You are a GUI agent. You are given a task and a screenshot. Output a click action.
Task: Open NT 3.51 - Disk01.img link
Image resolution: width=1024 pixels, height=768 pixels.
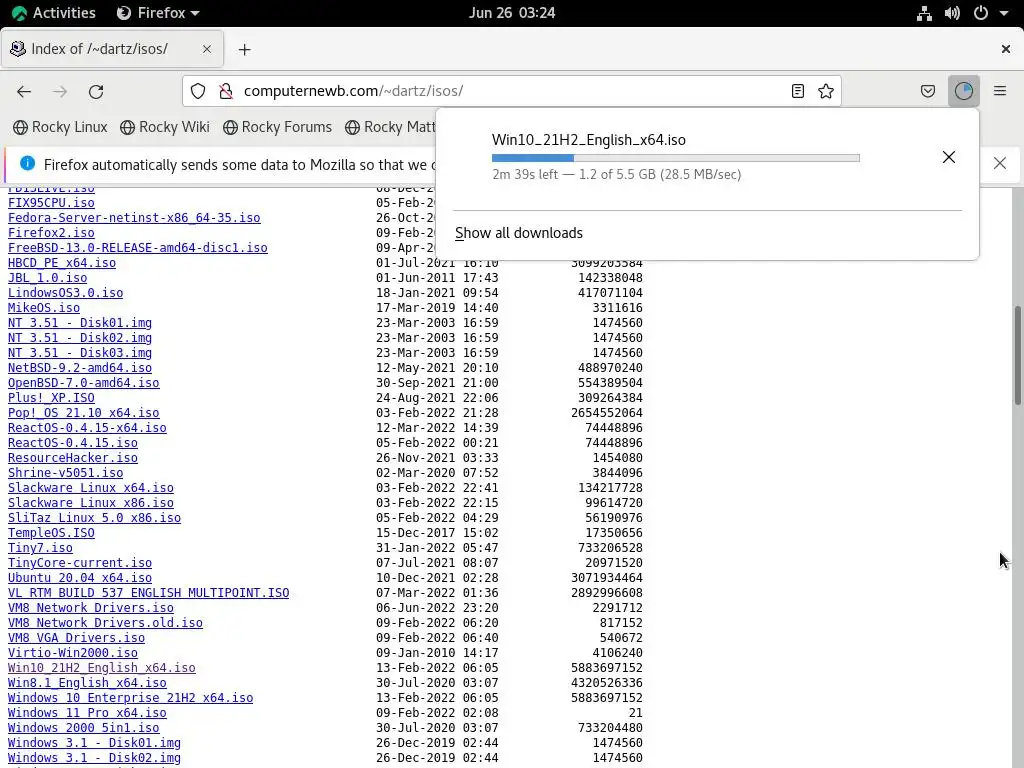pos(80,323)
